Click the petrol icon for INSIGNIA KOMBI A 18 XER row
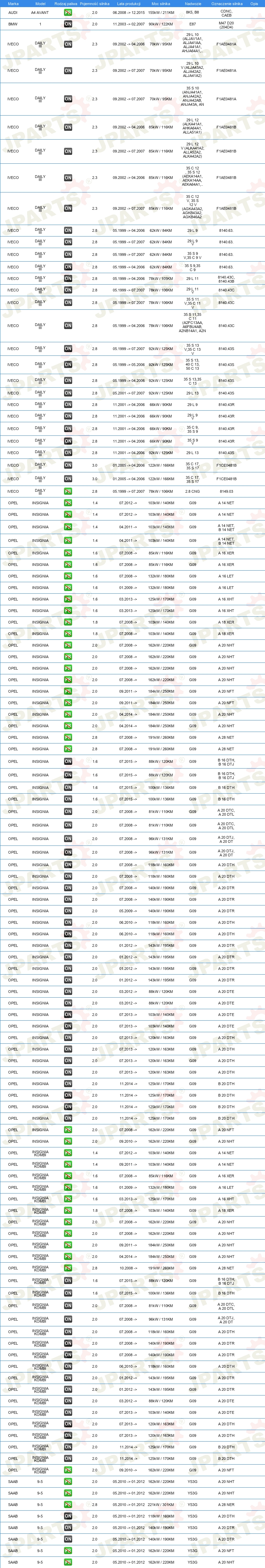Viewport: 265px width, 1568px height. (68, 1211)
